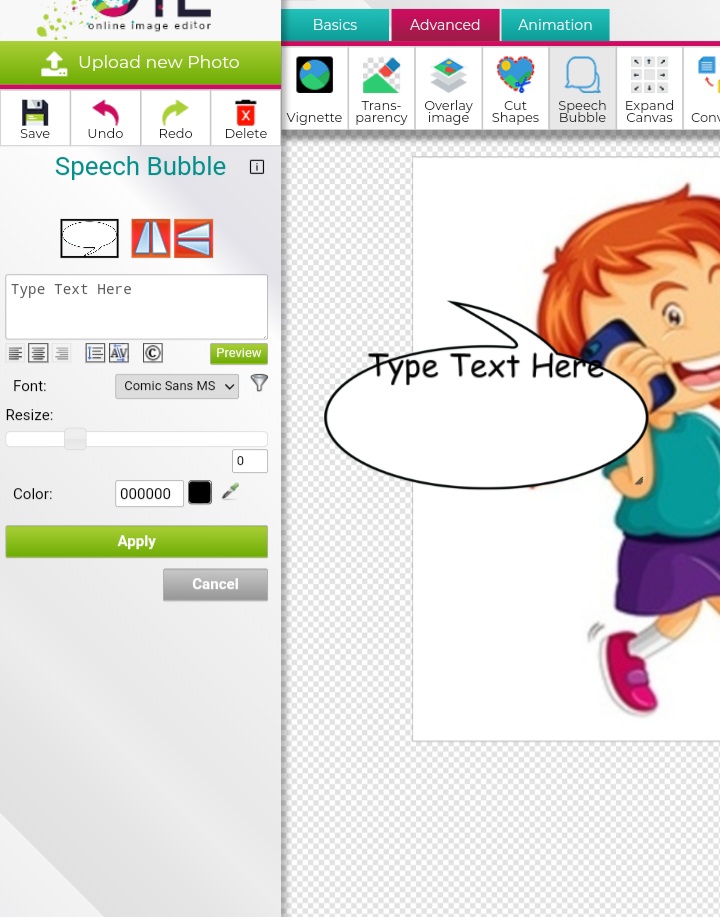
Task: Switch to the Animation tab
Action: pos(555,25)
